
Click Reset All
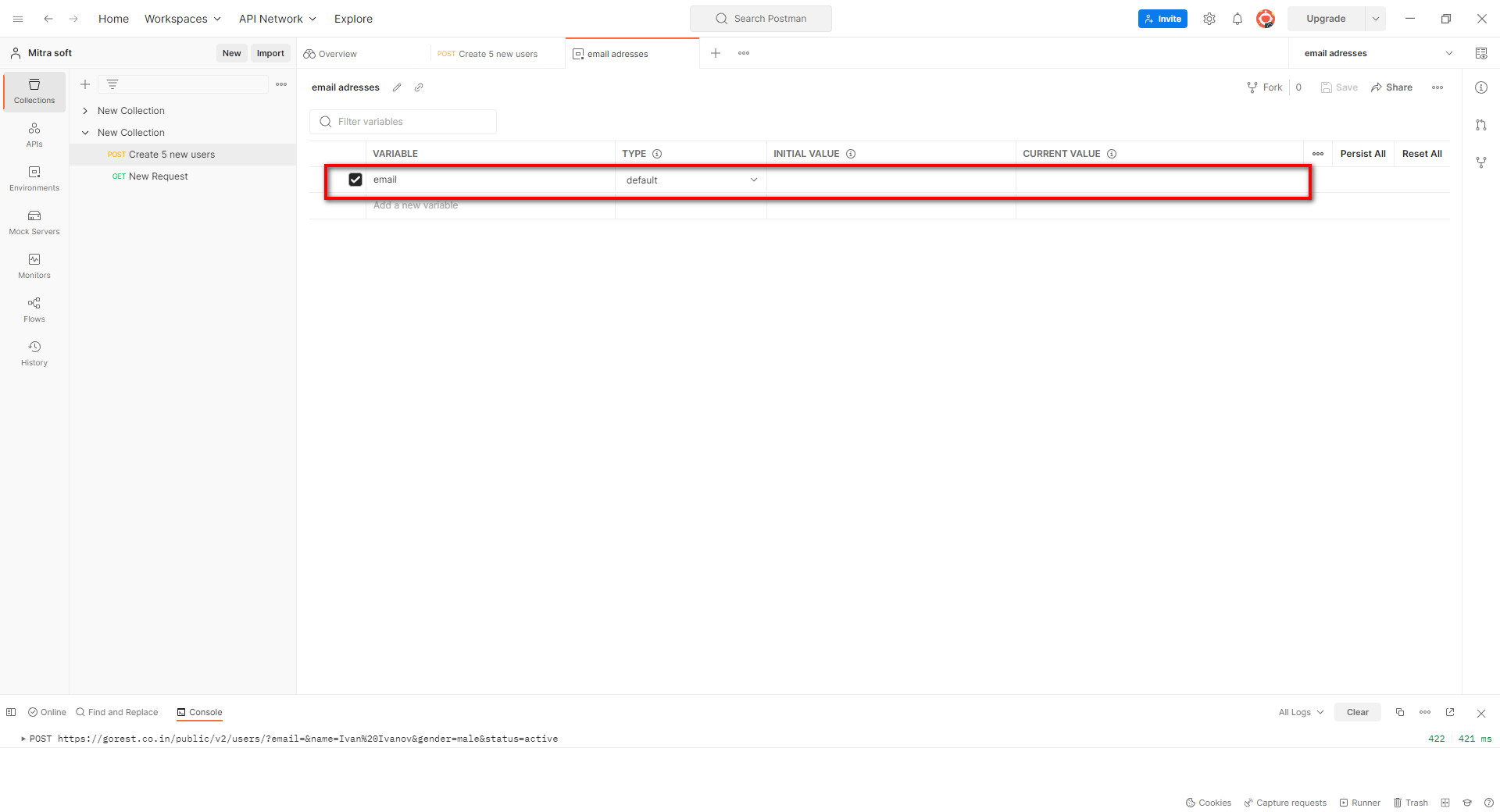click(1422, 154)
